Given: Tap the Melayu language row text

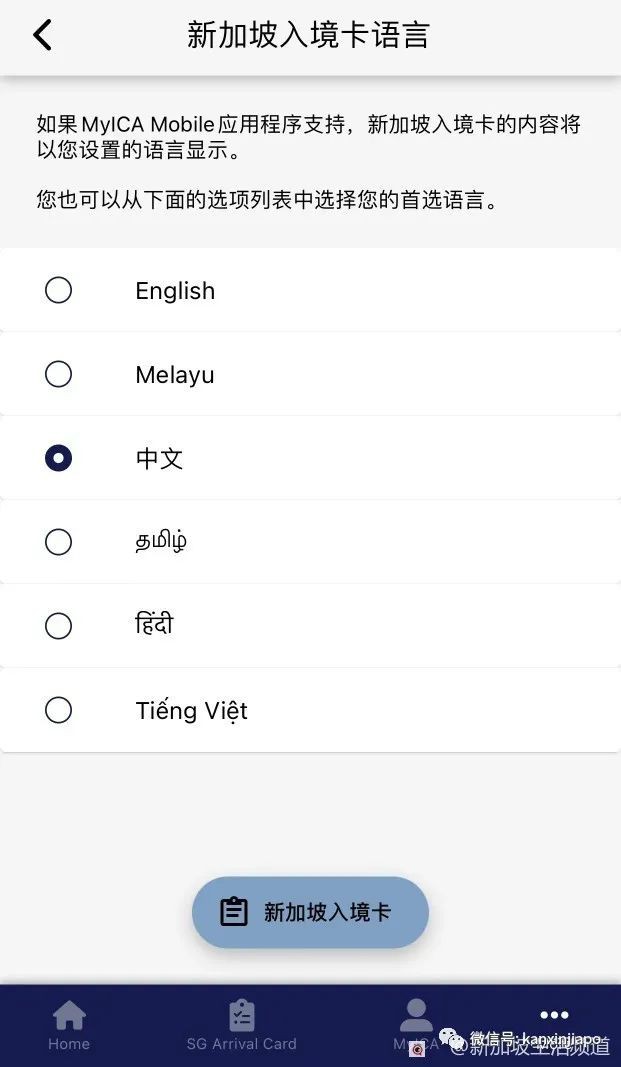Looking at the screenshot, I should coord(175,375).
